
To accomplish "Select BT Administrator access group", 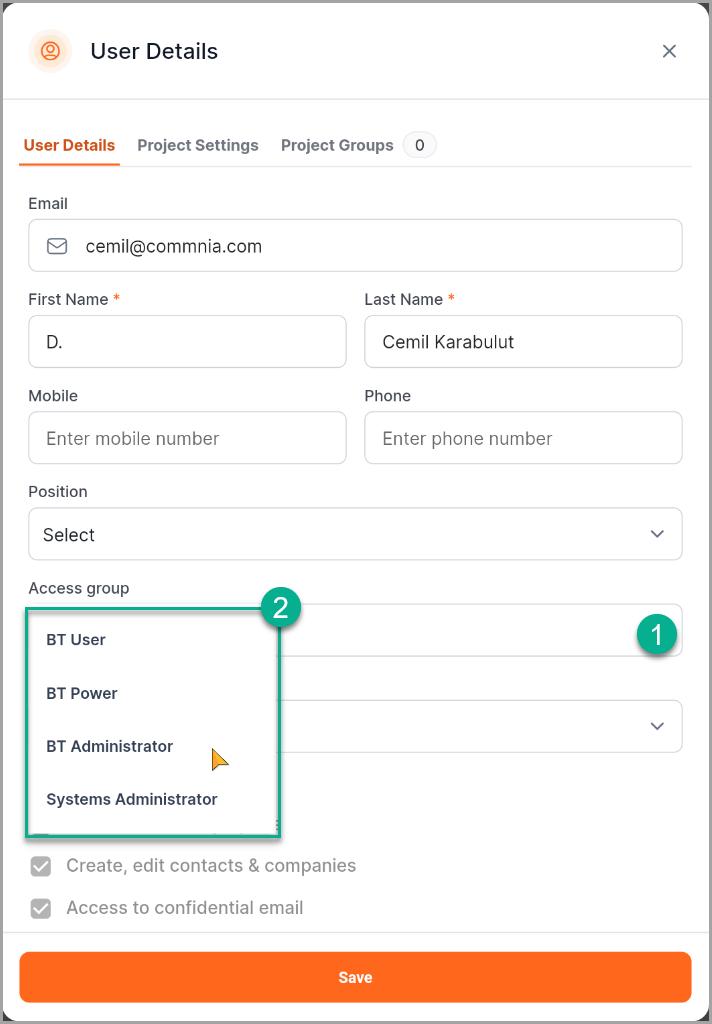I will tap(110, 746).
